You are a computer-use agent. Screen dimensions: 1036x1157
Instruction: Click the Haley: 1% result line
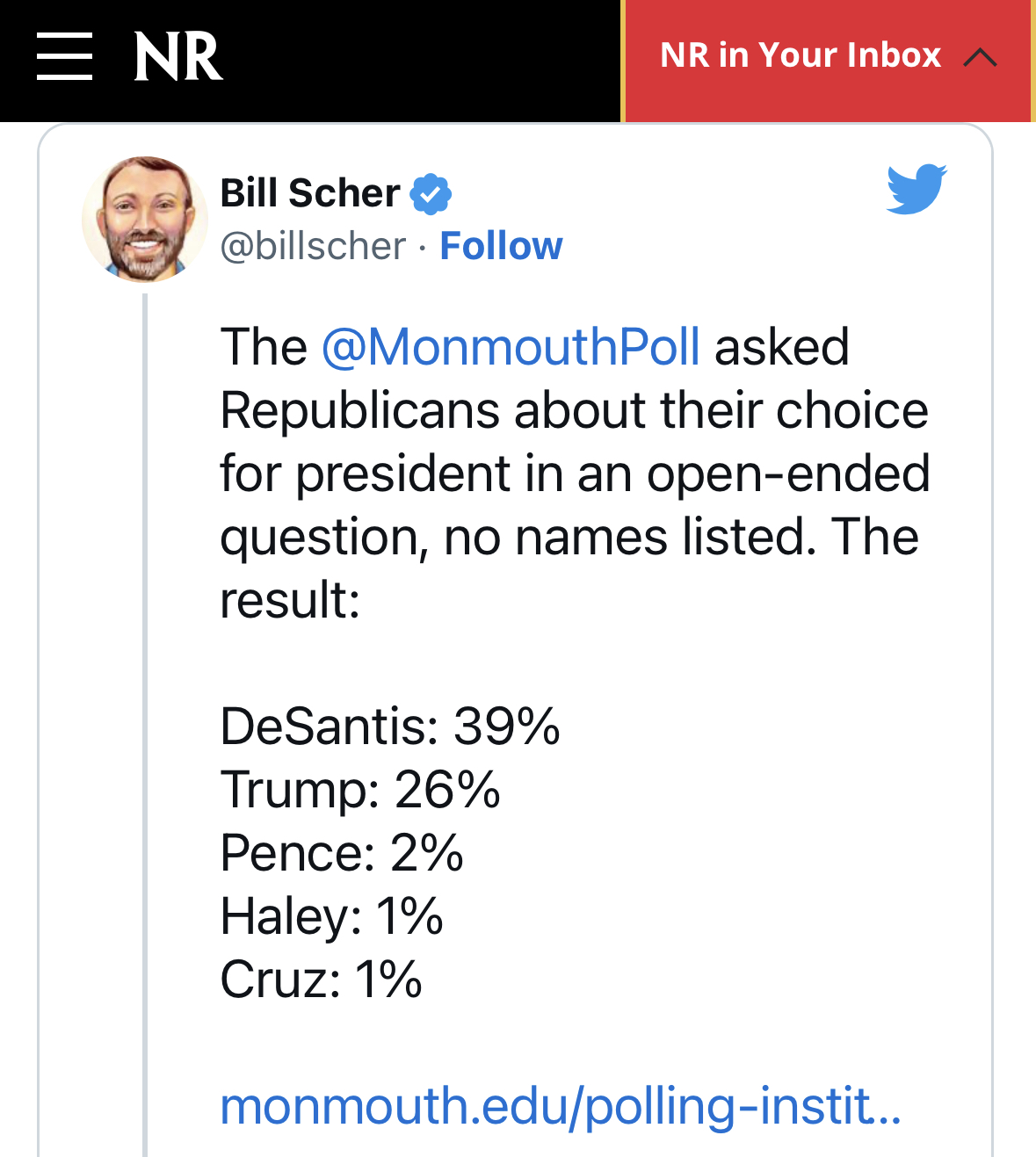(331, 916)
